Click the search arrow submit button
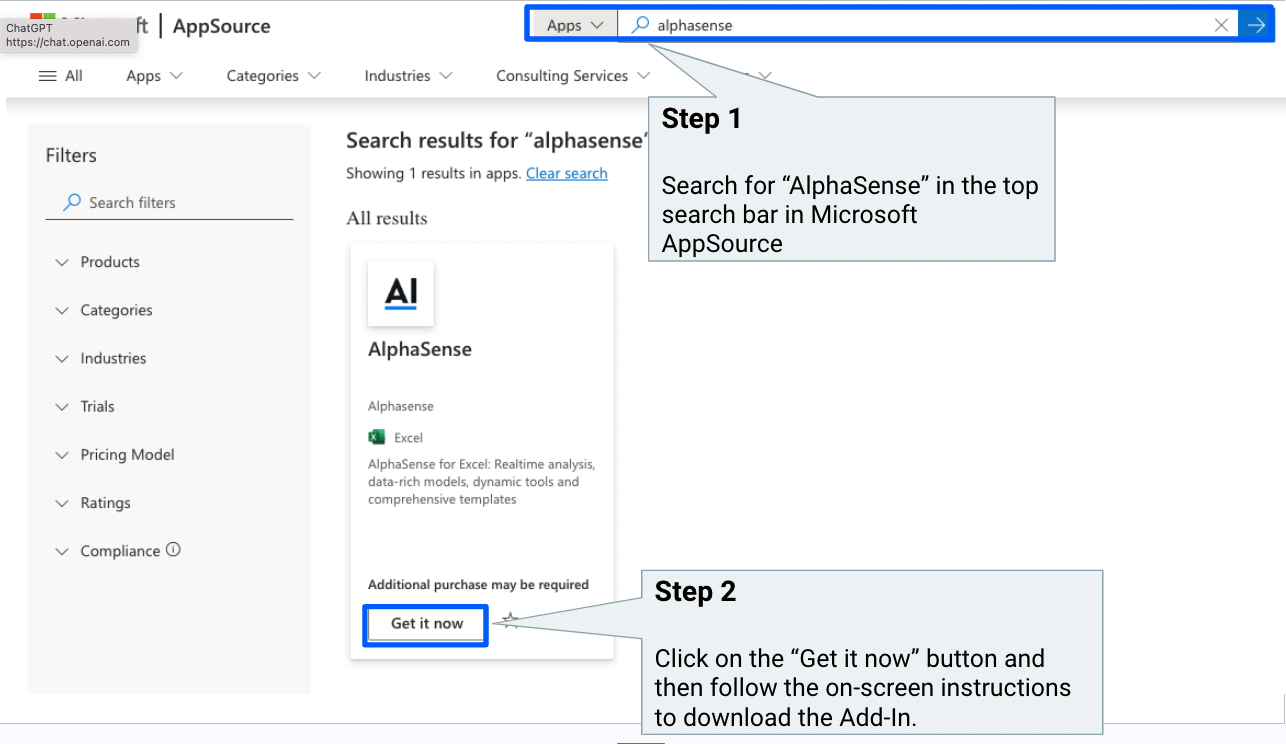Screen dimensions: 1286x744 coord(1255,25)
